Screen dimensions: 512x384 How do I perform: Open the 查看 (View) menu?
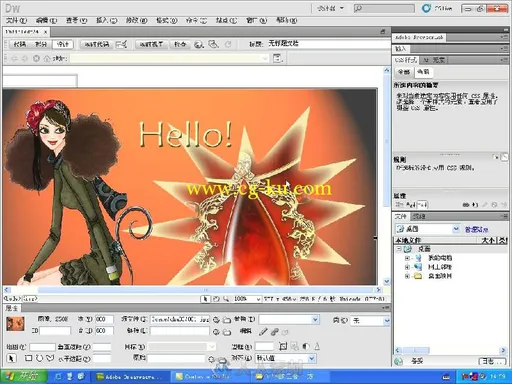76,20
